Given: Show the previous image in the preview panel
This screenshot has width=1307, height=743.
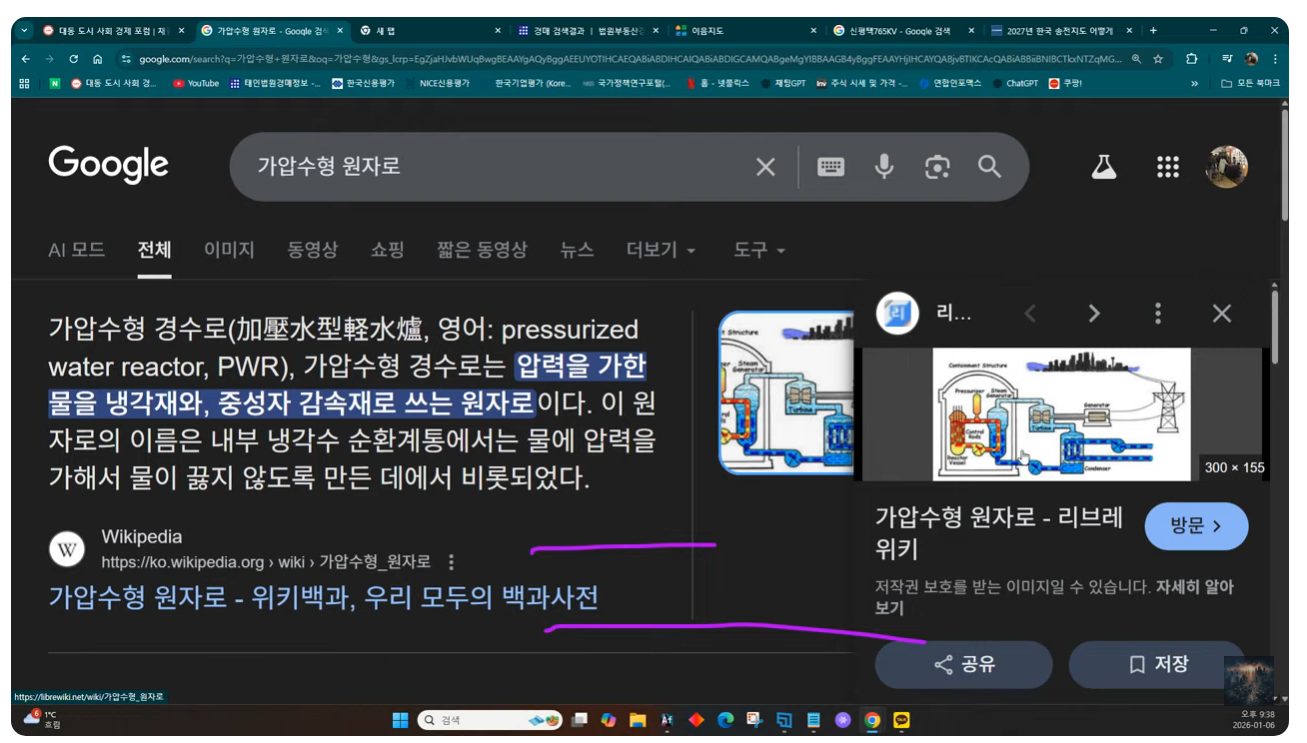Looking at the screenshot, I should coord(1030,314).
